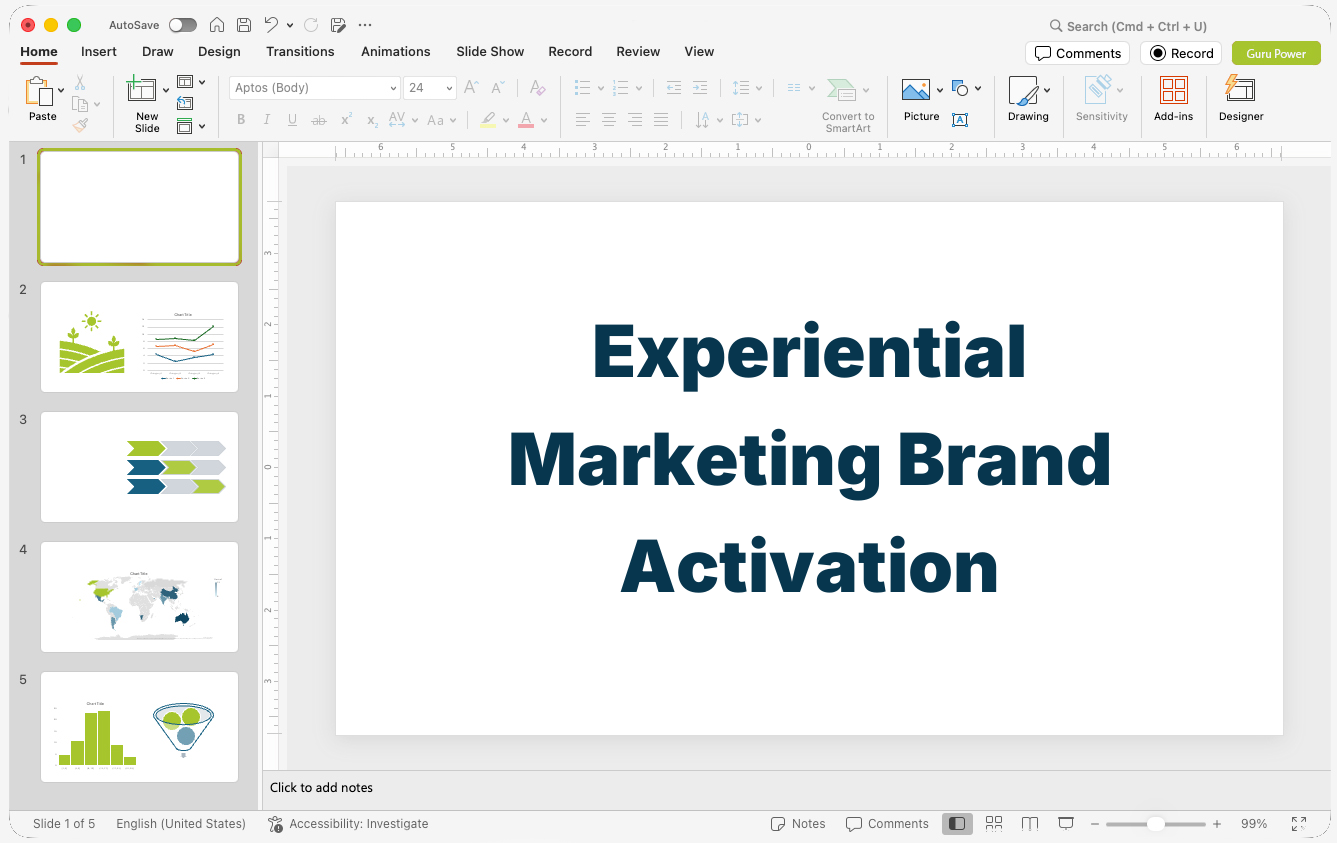Decrease list indent level
The width and height of the screenshot is (1337, 843).
point(674,88)
